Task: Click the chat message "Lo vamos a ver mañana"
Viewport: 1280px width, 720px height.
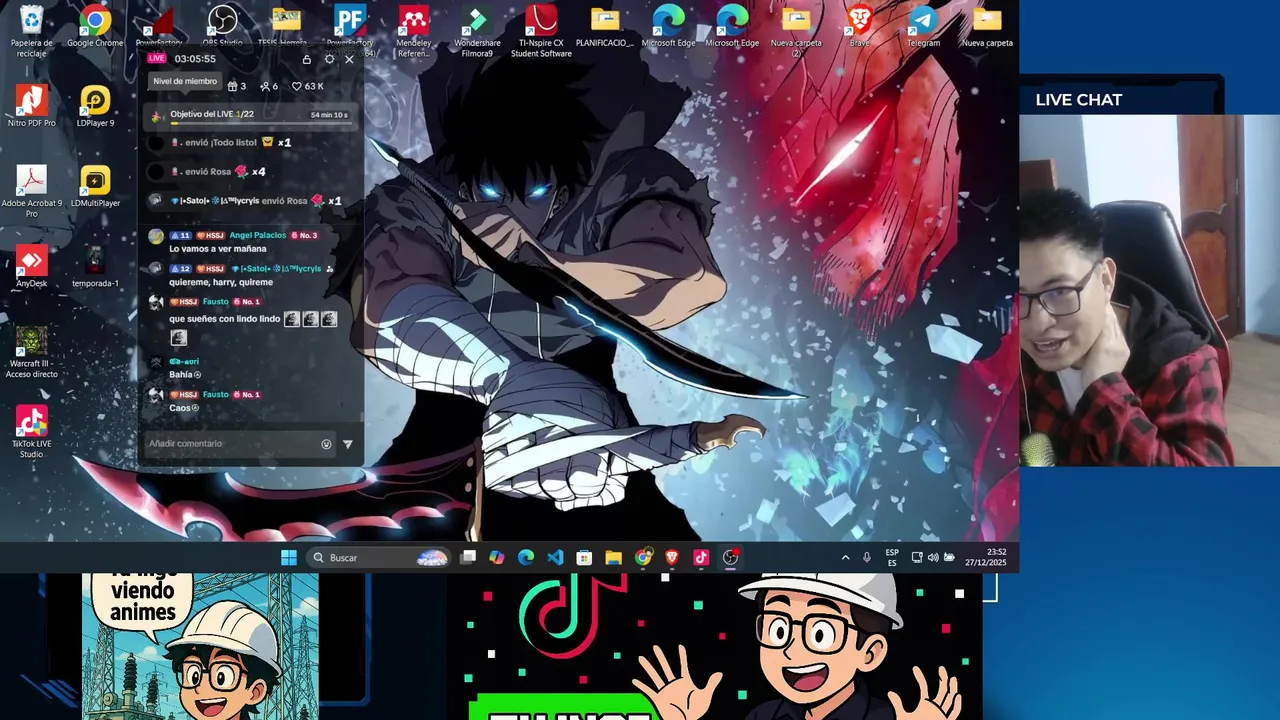Action: [218, 249]
